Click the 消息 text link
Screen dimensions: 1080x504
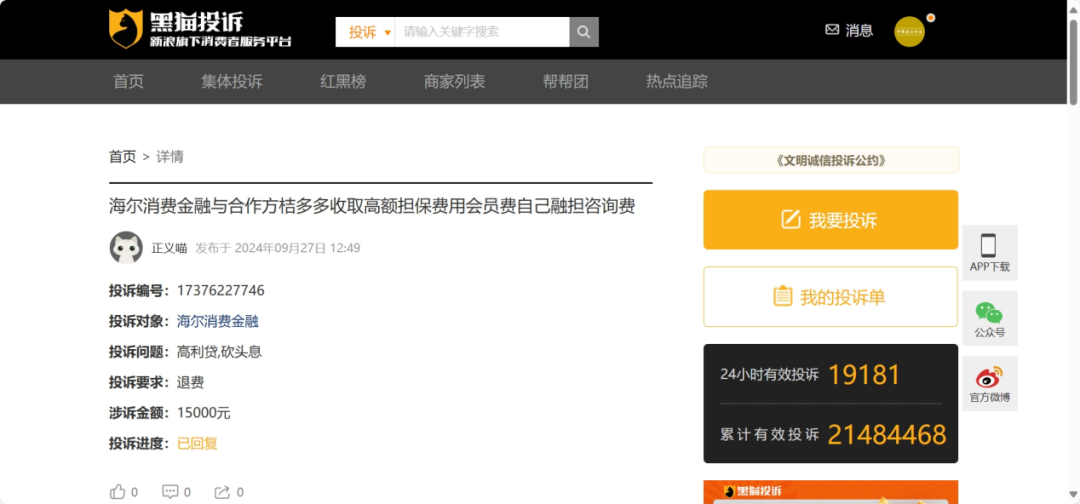(859, 30)
